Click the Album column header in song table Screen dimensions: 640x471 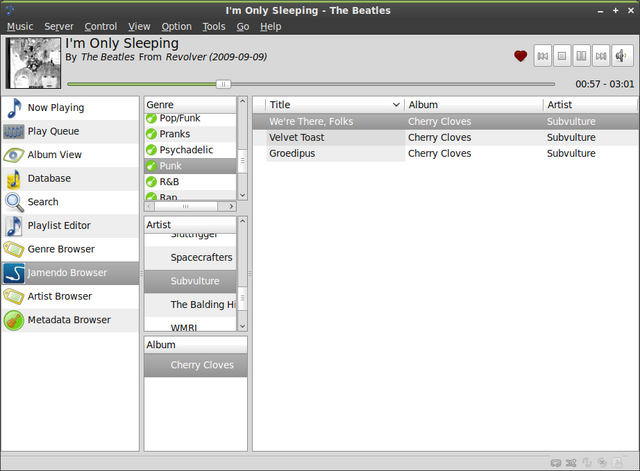pos(473,105)
